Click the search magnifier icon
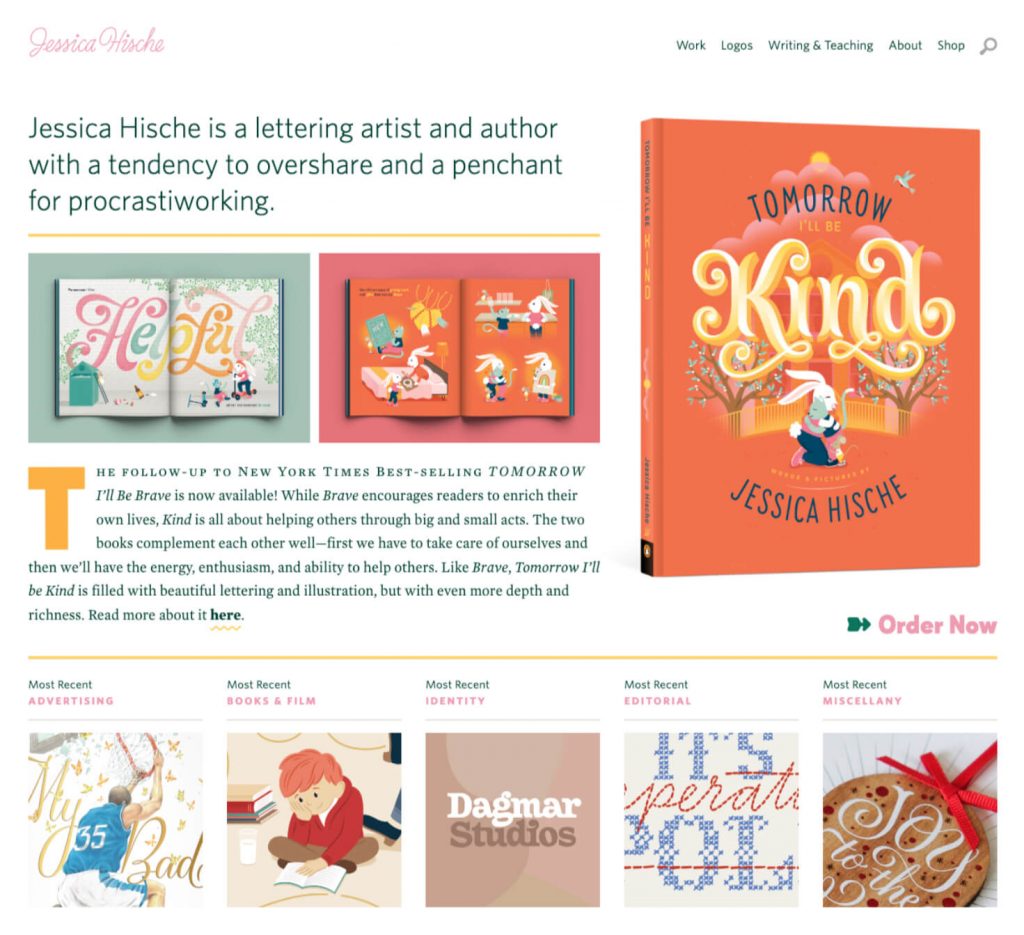1024x935 pixels. (988, 46)
